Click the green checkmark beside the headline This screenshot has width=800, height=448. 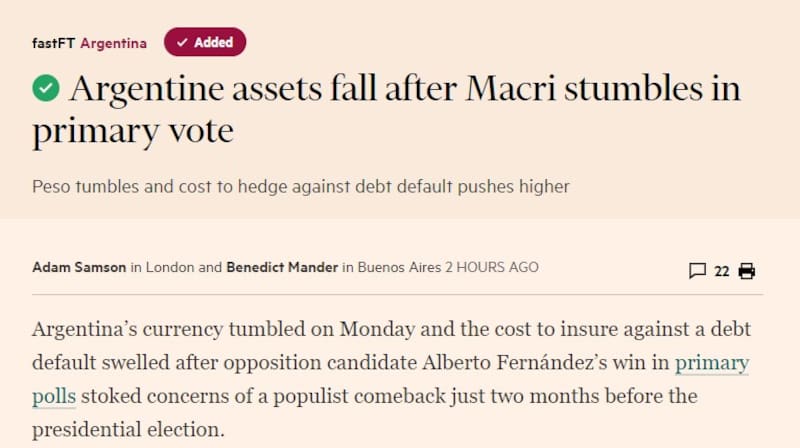(x=46, y=89)
